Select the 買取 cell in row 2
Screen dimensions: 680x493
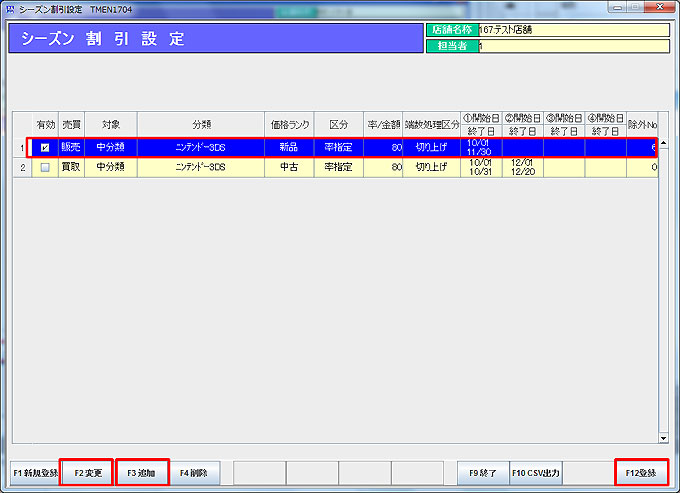point(71,167)
